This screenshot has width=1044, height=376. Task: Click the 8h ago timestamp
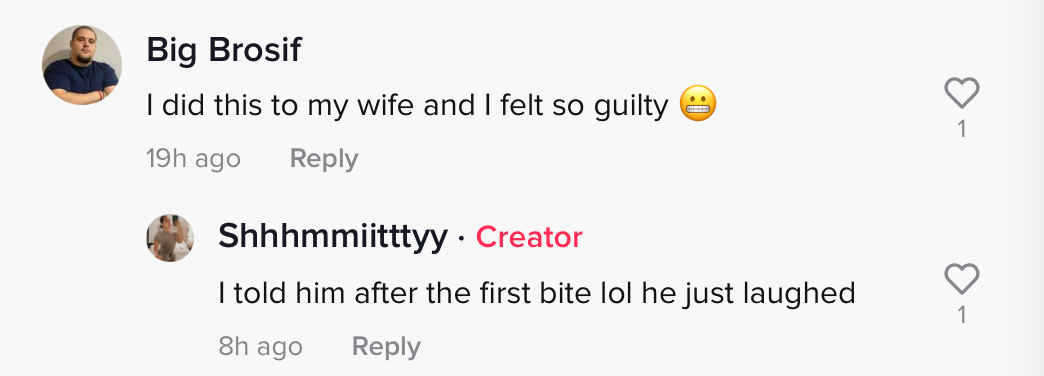(260, 347)
